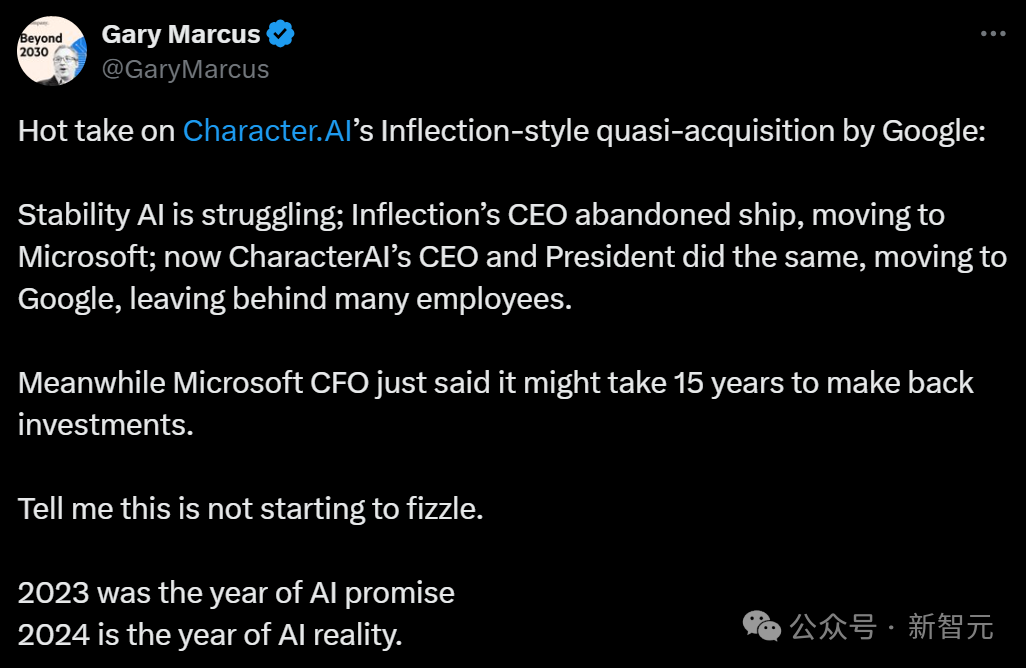Click the Gary Marcus display name

(x=181, y=34)
